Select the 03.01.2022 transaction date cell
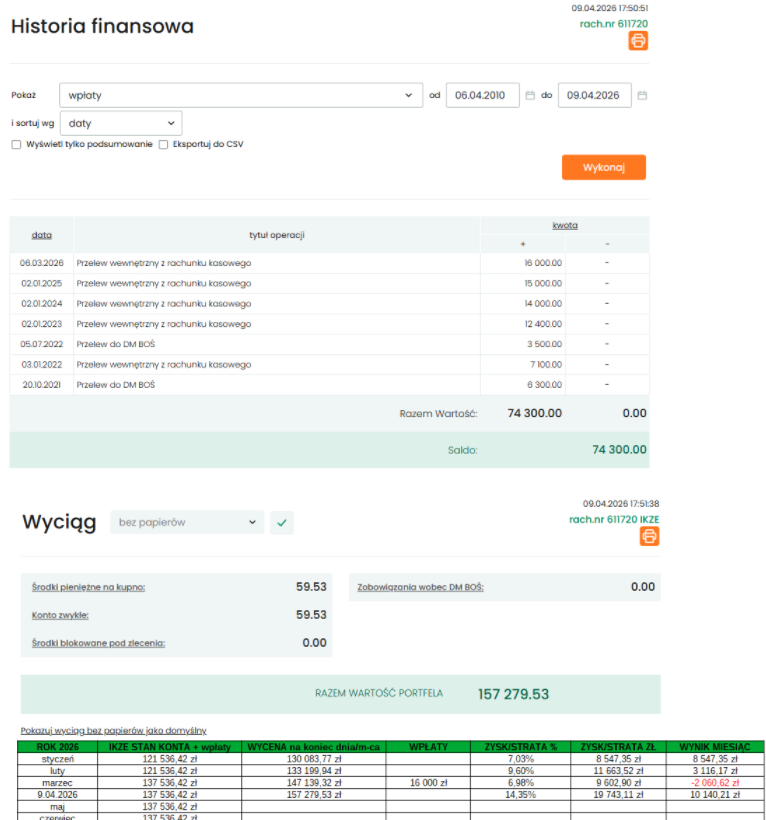The image size is (766, 820). tap(41, 365)
